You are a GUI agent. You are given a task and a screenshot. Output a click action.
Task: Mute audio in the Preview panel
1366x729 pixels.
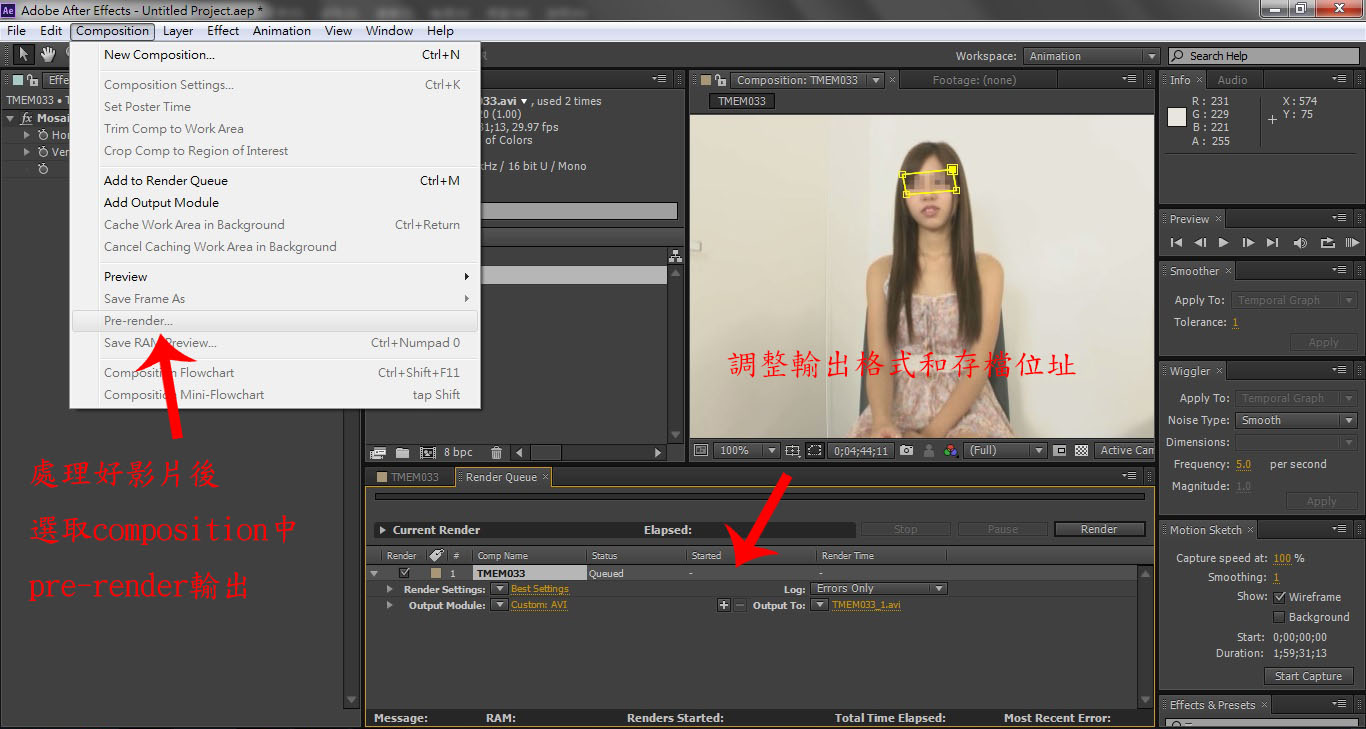[1300, 243]
